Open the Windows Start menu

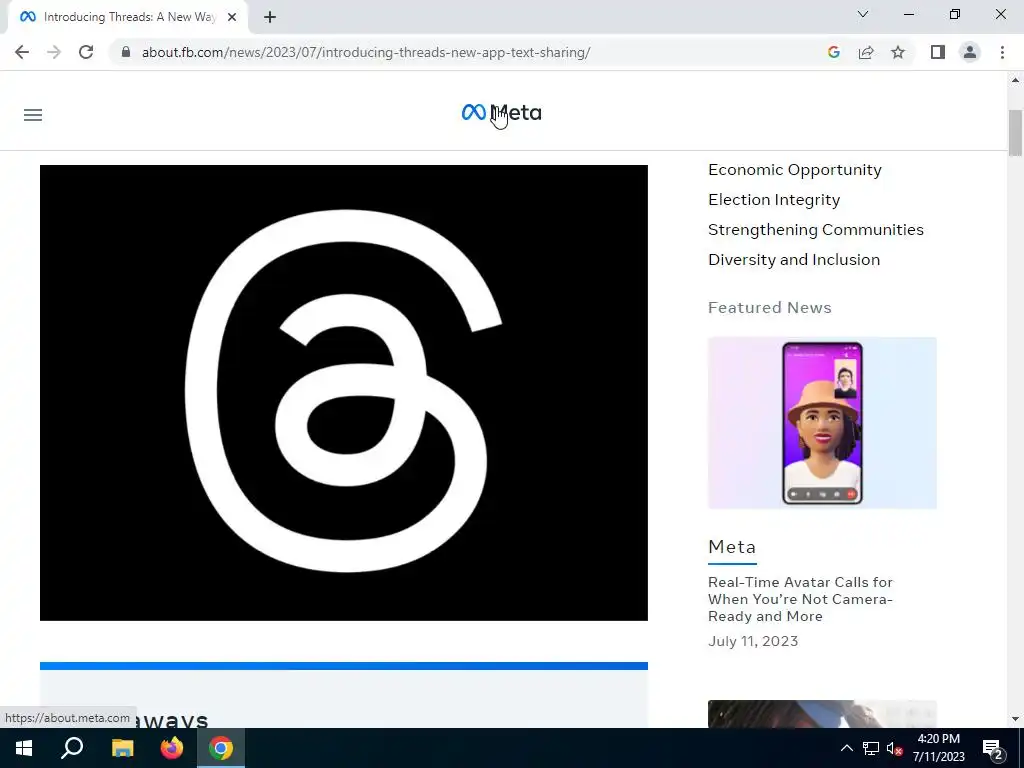coord(24,748)
